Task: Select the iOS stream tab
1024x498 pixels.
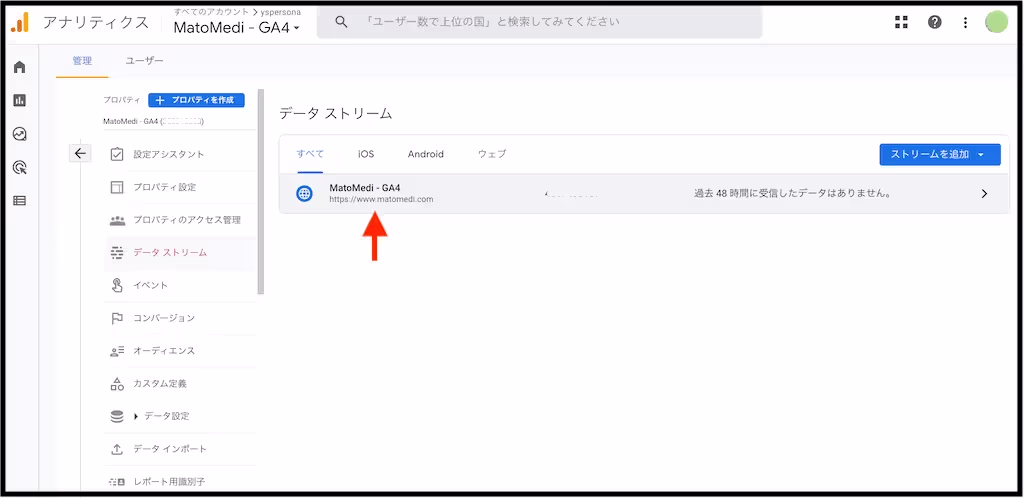Action: click(x=366, y=154)
